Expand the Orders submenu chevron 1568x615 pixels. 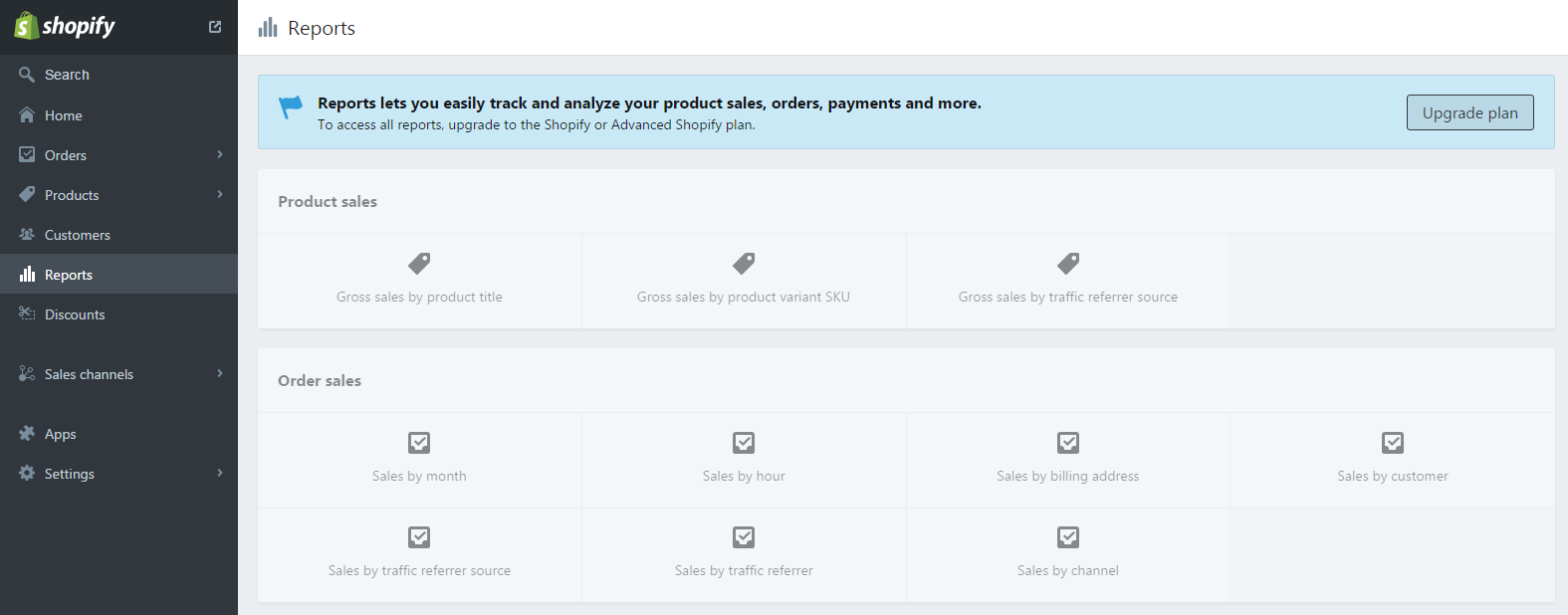(x=220, y=154)
